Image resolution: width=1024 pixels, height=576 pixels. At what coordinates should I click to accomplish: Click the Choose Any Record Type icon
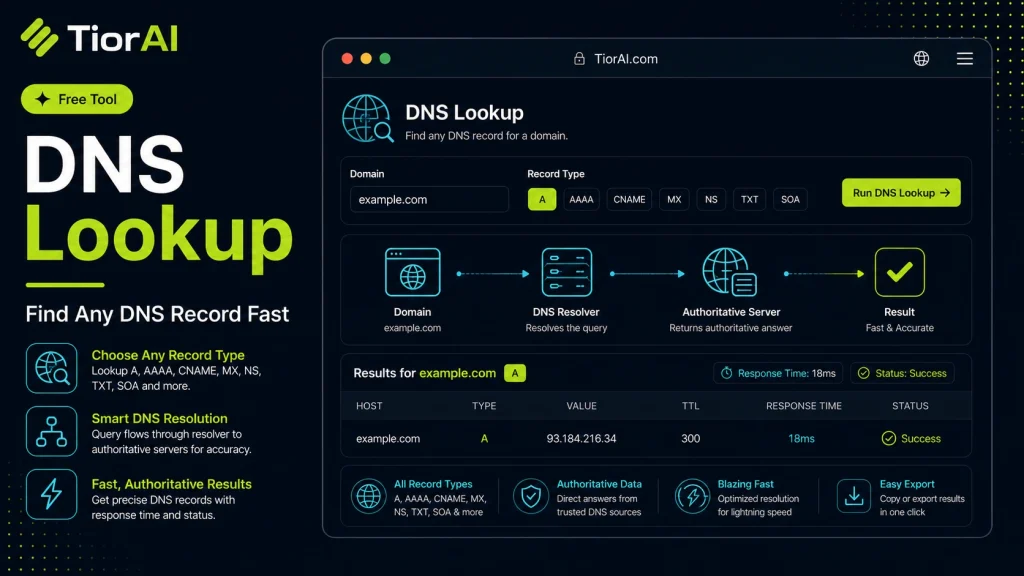point(52,368)
